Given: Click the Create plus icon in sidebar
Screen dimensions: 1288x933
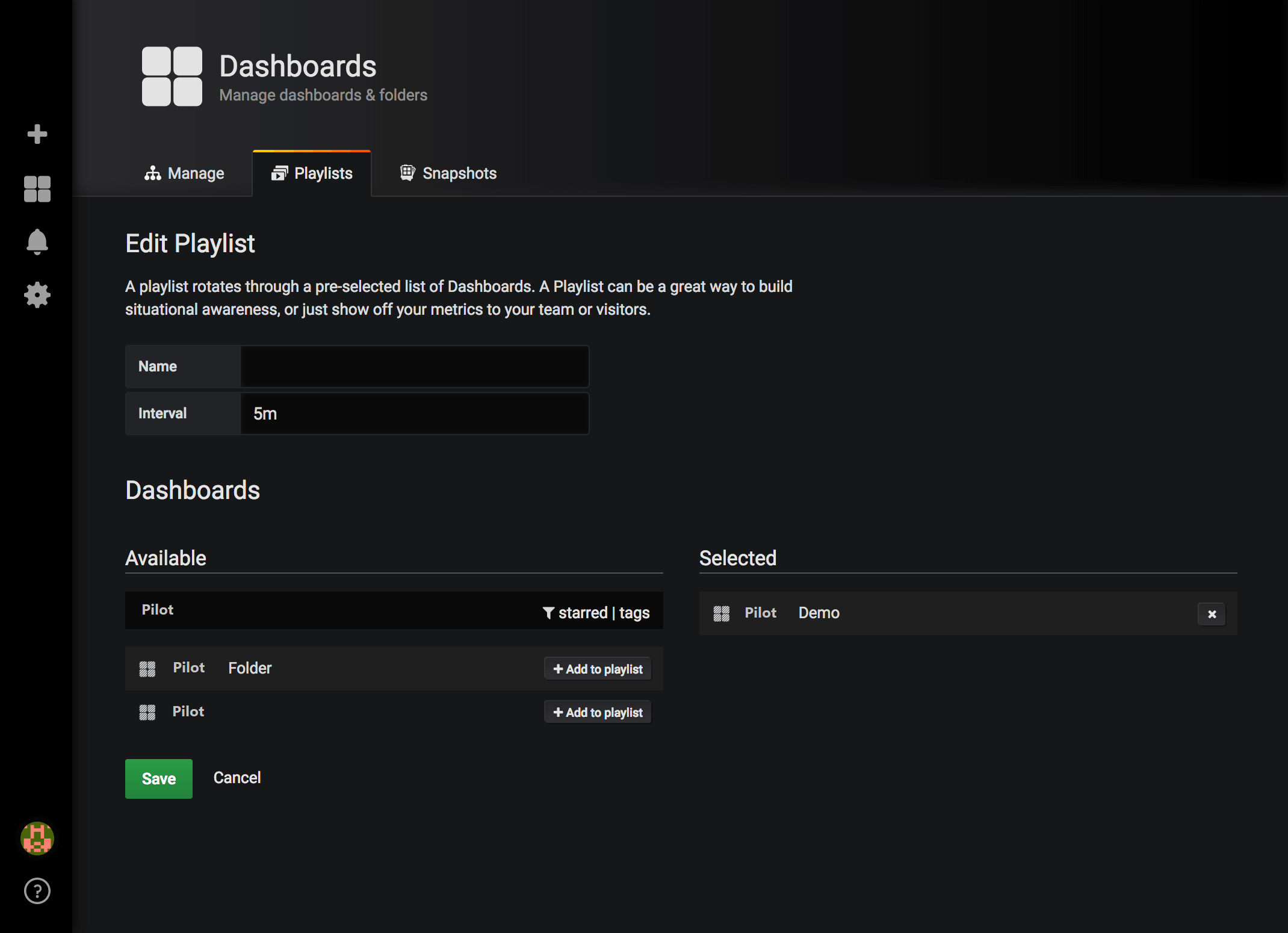Looking at the screenshot, I should [37, 134].
